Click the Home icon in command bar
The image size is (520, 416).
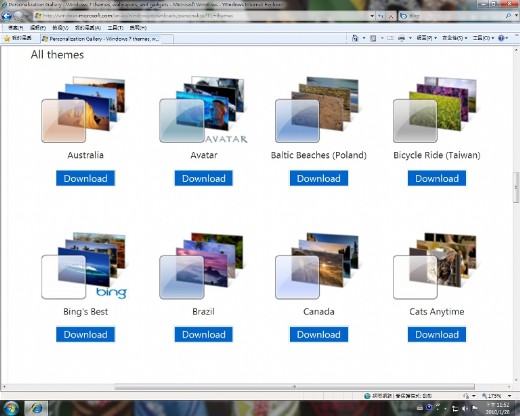[x=355, y=38]
